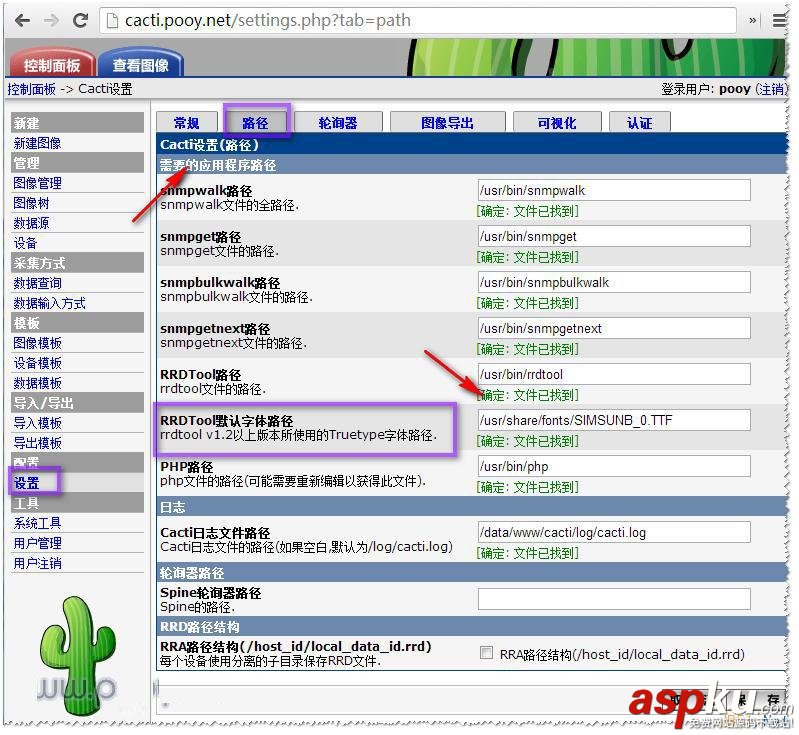Open the 查看图像 top tab
This screenshot has width=799, height=735.
pos(141,65)
